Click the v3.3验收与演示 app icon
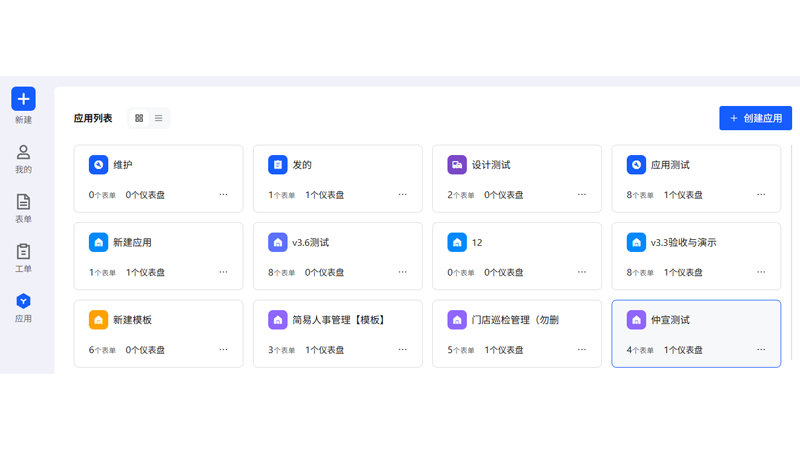Image resolution: width=800 pixels, height=450 pixels. click(636, 242)
